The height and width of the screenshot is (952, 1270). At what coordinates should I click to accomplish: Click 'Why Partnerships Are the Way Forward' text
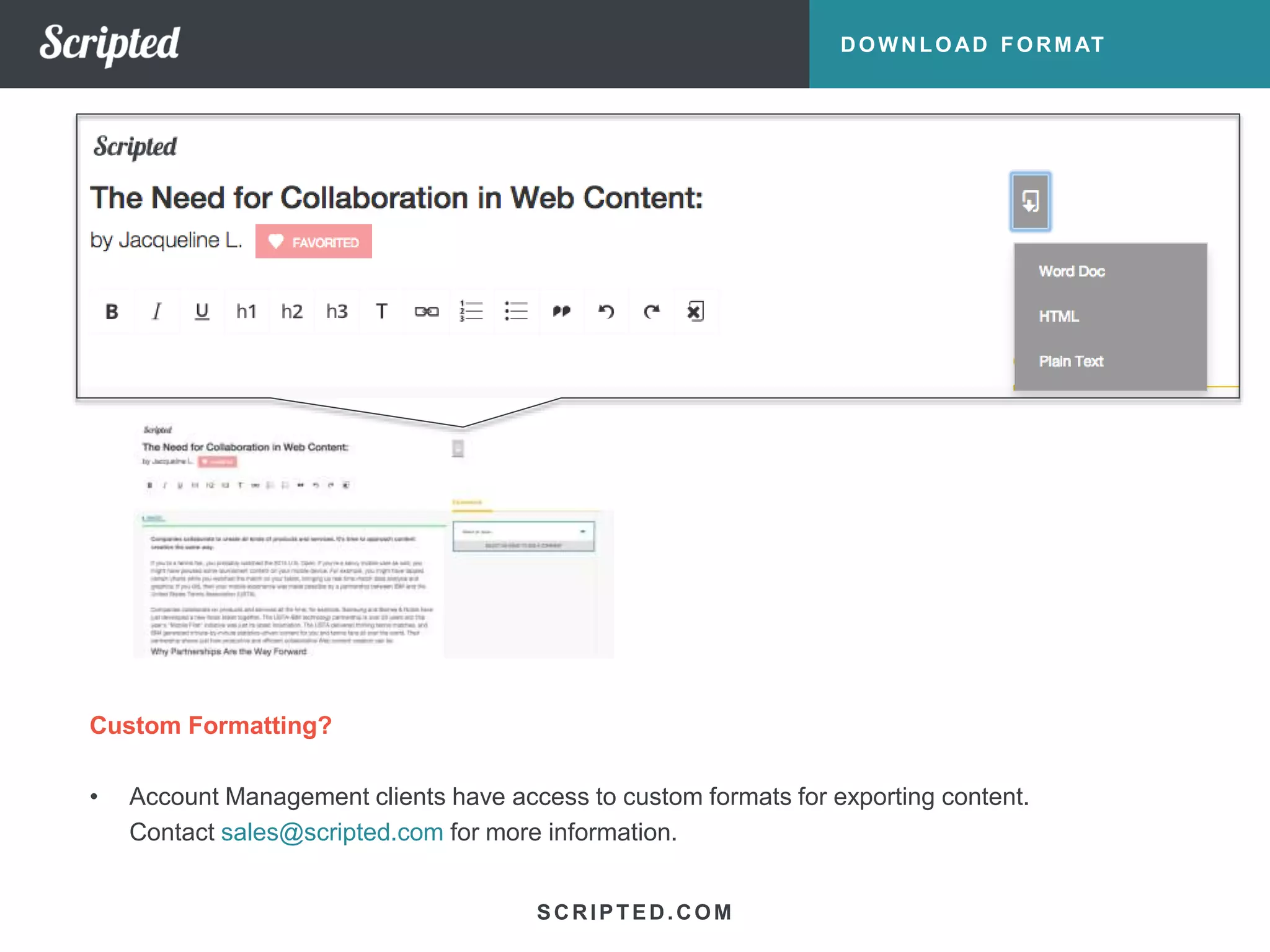coord(229,651)
